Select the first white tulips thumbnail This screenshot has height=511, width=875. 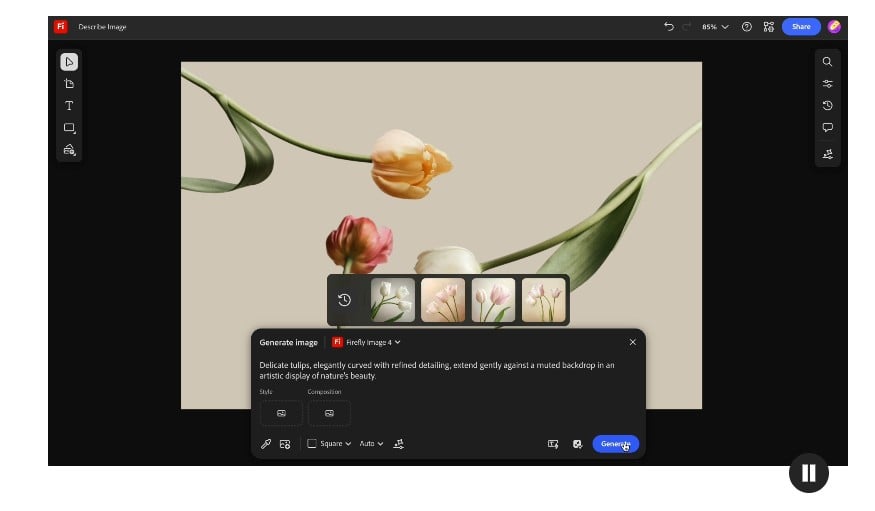[x=393, y=300]
